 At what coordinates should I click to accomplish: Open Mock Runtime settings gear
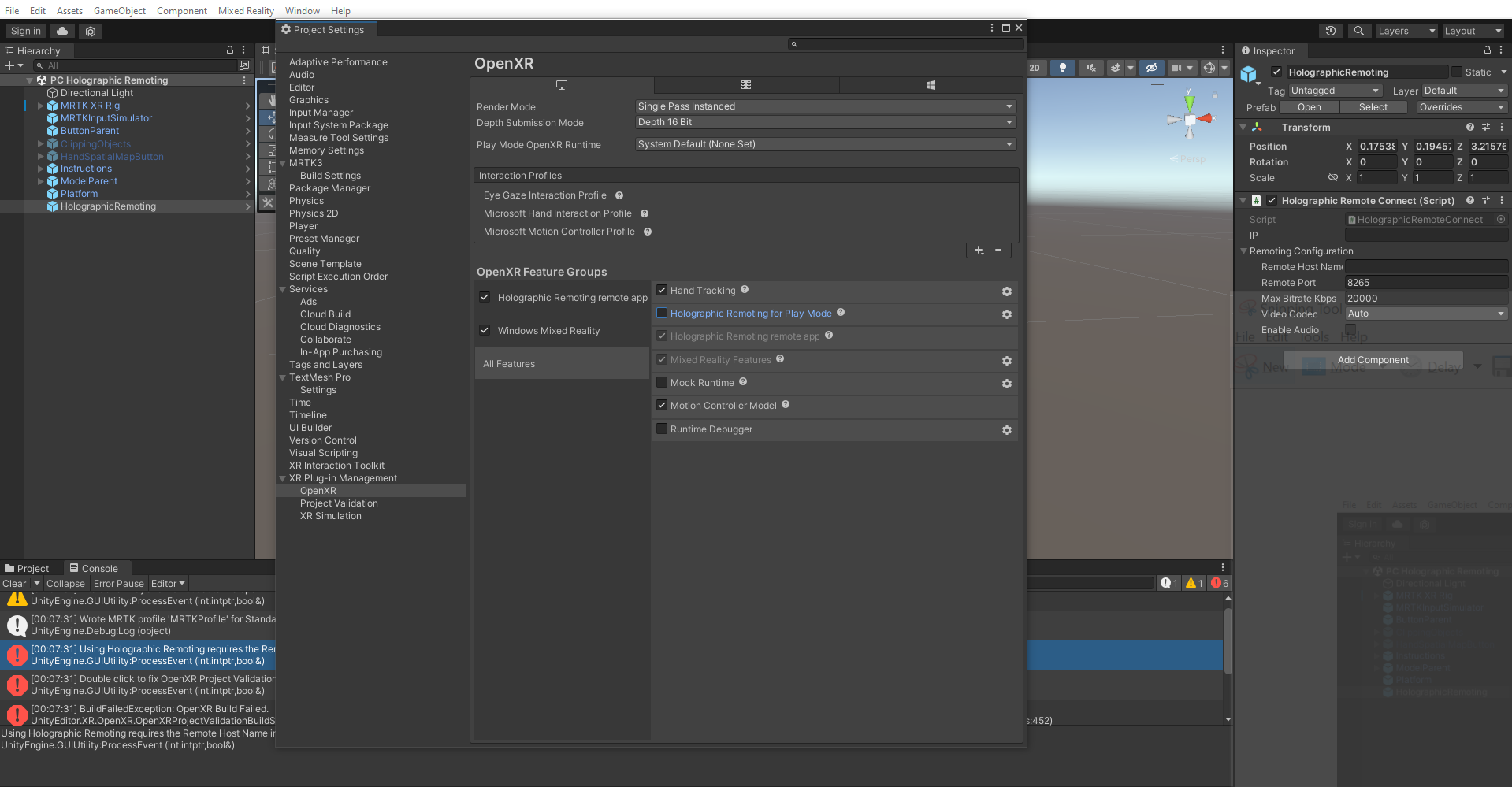tap(1006, 384)
